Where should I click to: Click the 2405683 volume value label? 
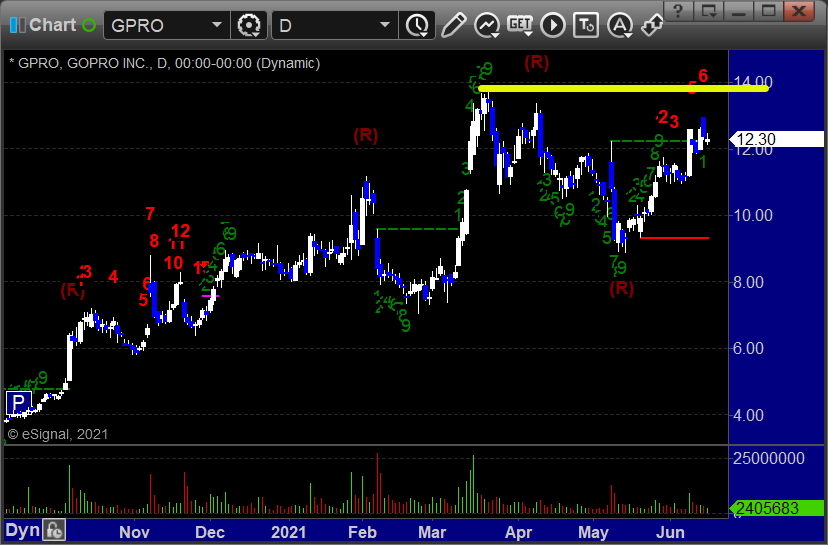point(776,508)
